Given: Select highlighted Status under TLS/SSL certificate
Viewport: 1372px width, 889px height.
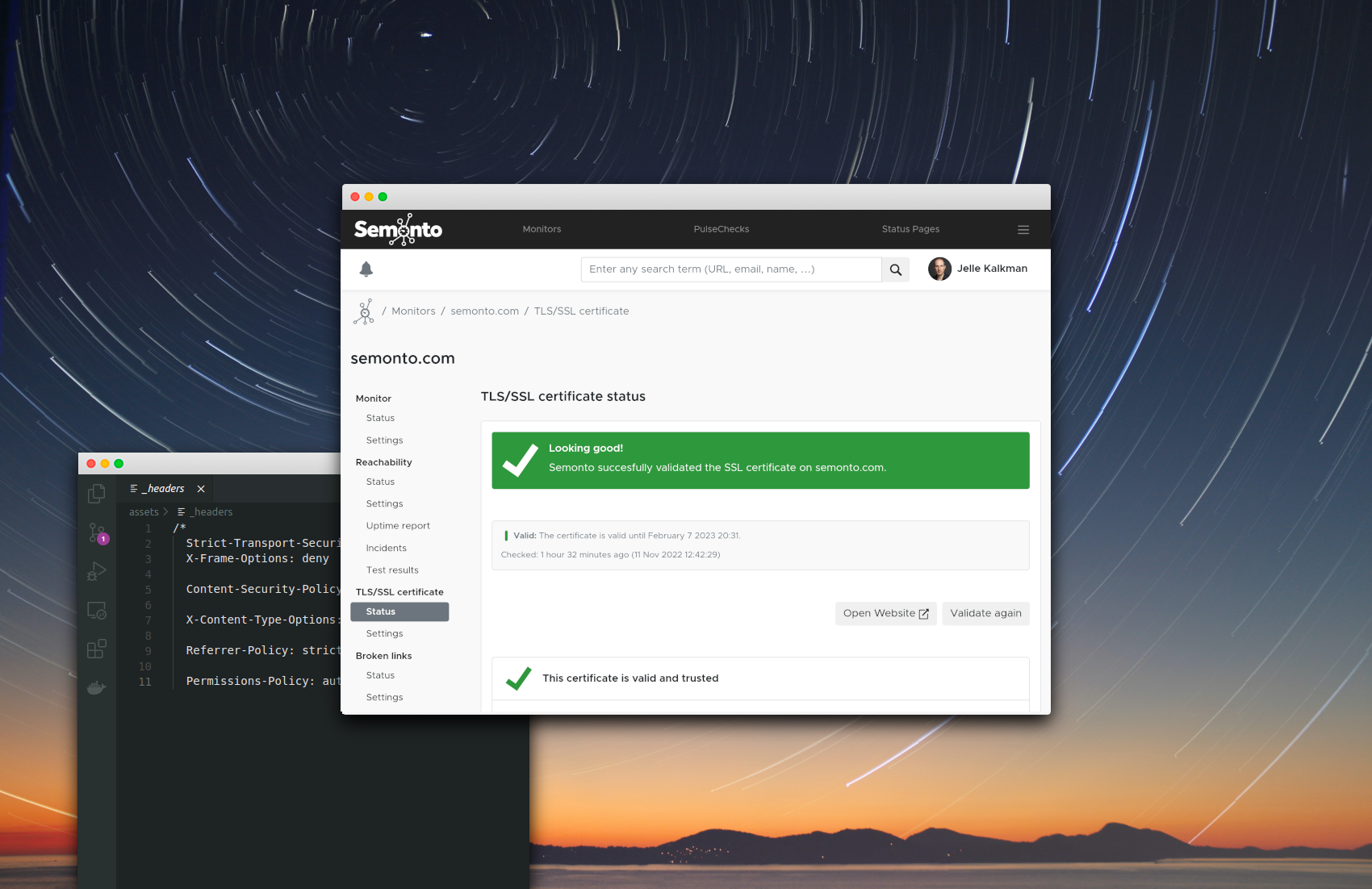Looking at the screenshot, I should (399, 612).
